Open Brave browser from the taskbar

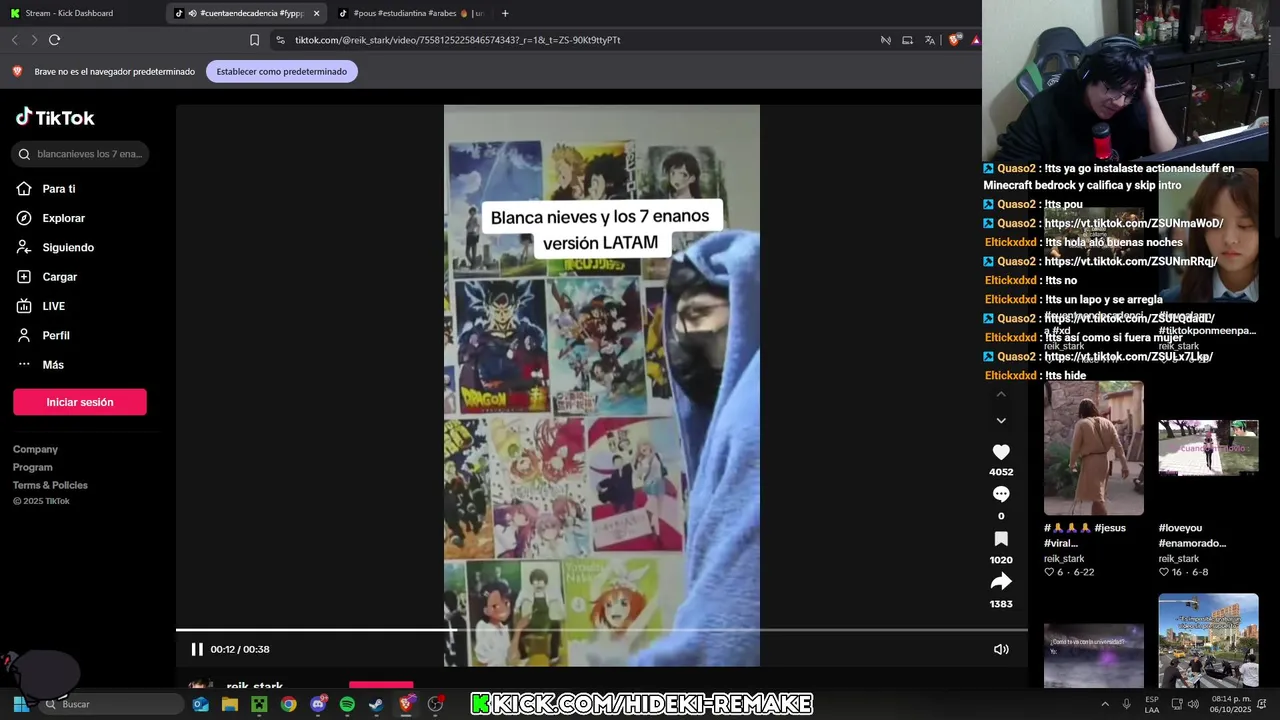(406, 704)
